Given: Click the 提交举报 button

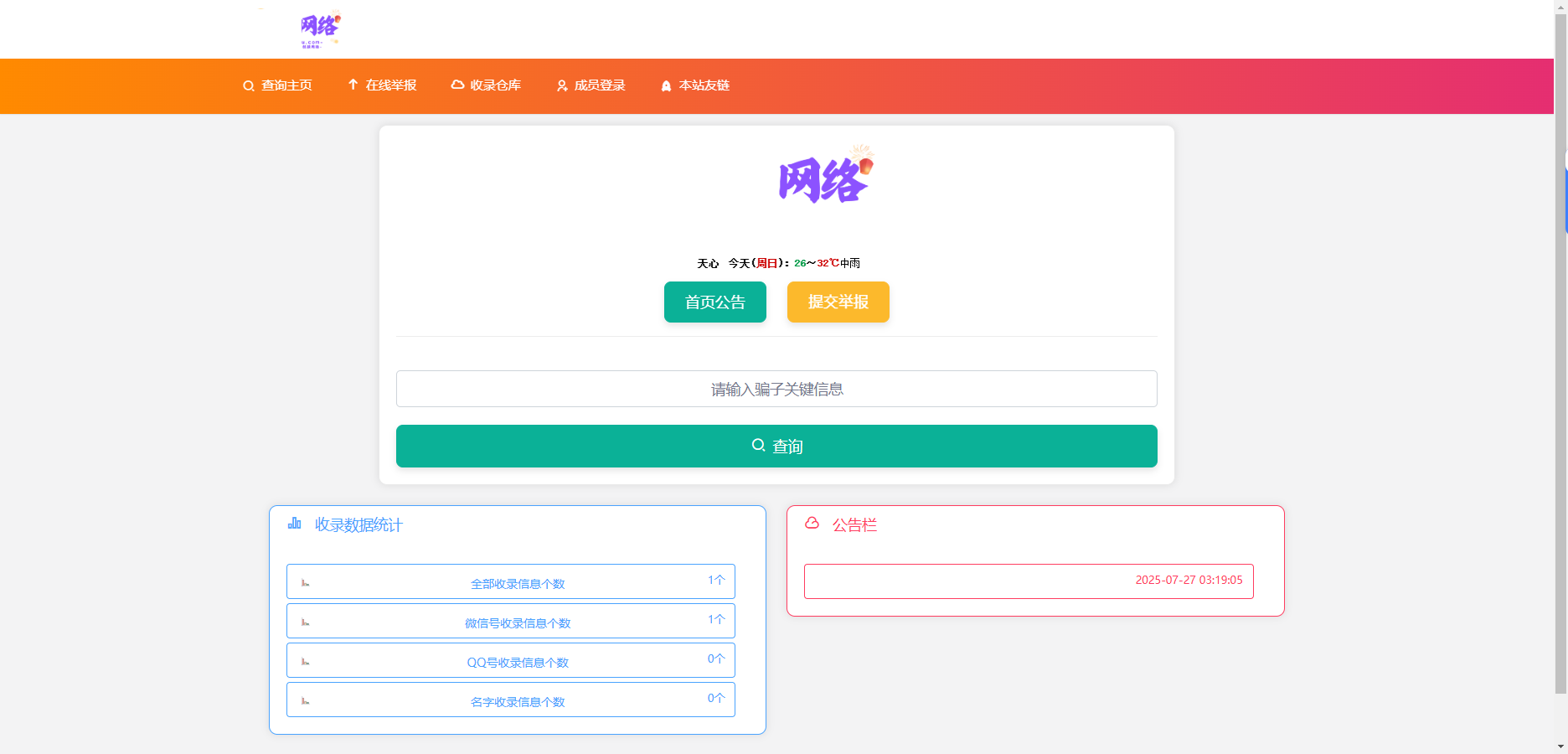Looking at the screenshot, I should (838, 302).
